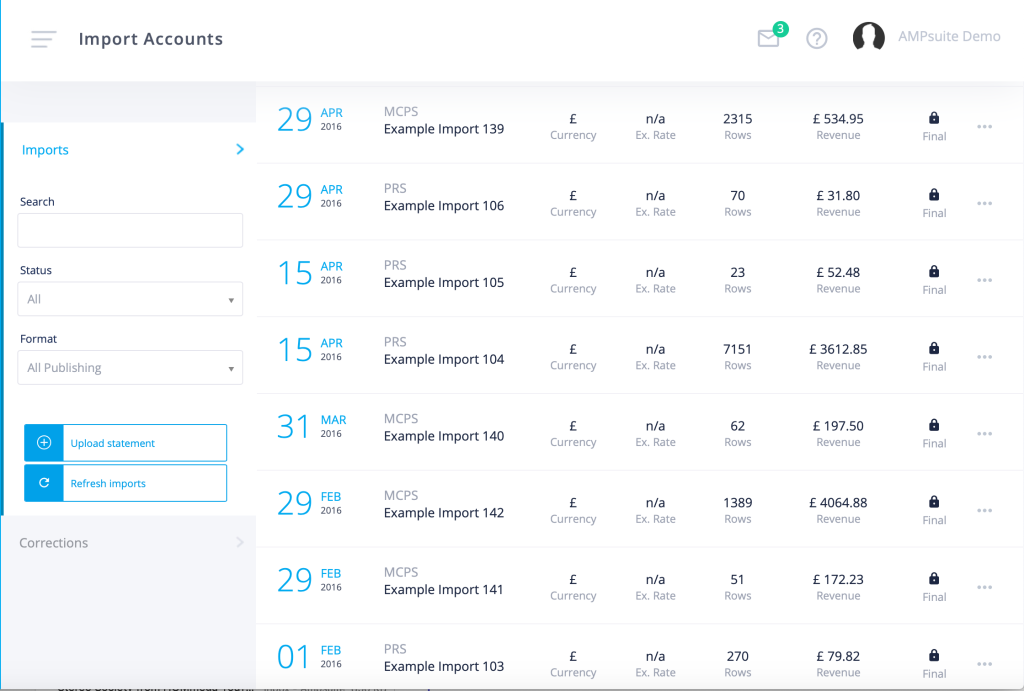Click the AMPsuite Demo user avatar
This screenshot has height=691, width=1024.
pyautogui.click(x=869, y=37)
